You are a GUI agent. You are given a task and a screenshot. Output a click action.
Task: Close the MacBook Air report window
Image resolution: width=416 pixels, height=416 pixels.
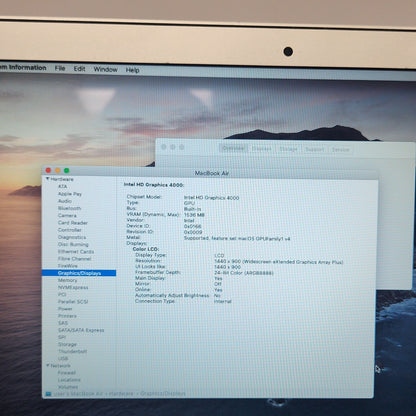48,170
